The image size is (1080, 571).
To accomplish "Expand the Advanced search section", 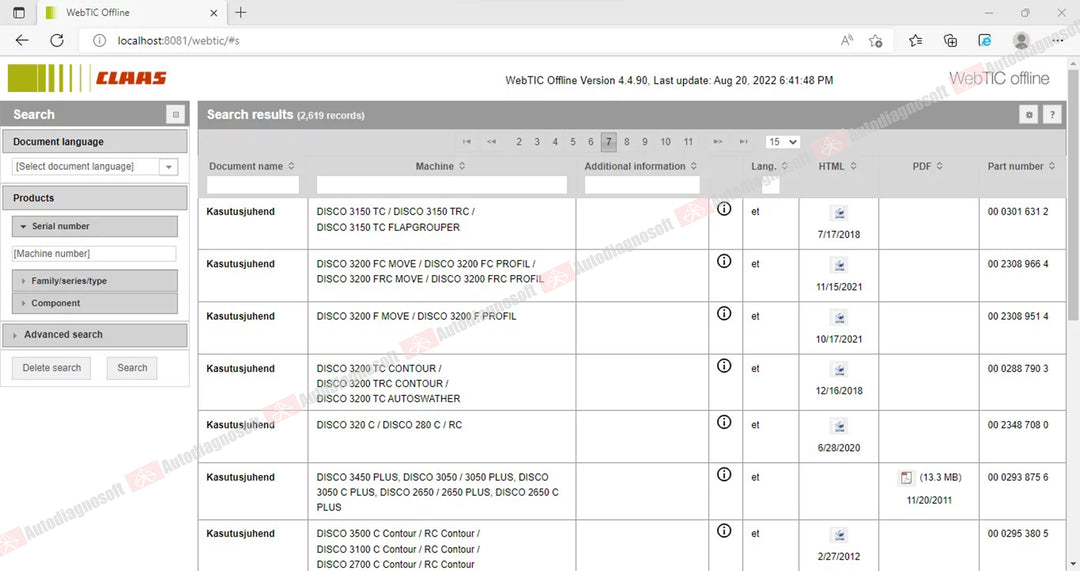I will [94, 335].
